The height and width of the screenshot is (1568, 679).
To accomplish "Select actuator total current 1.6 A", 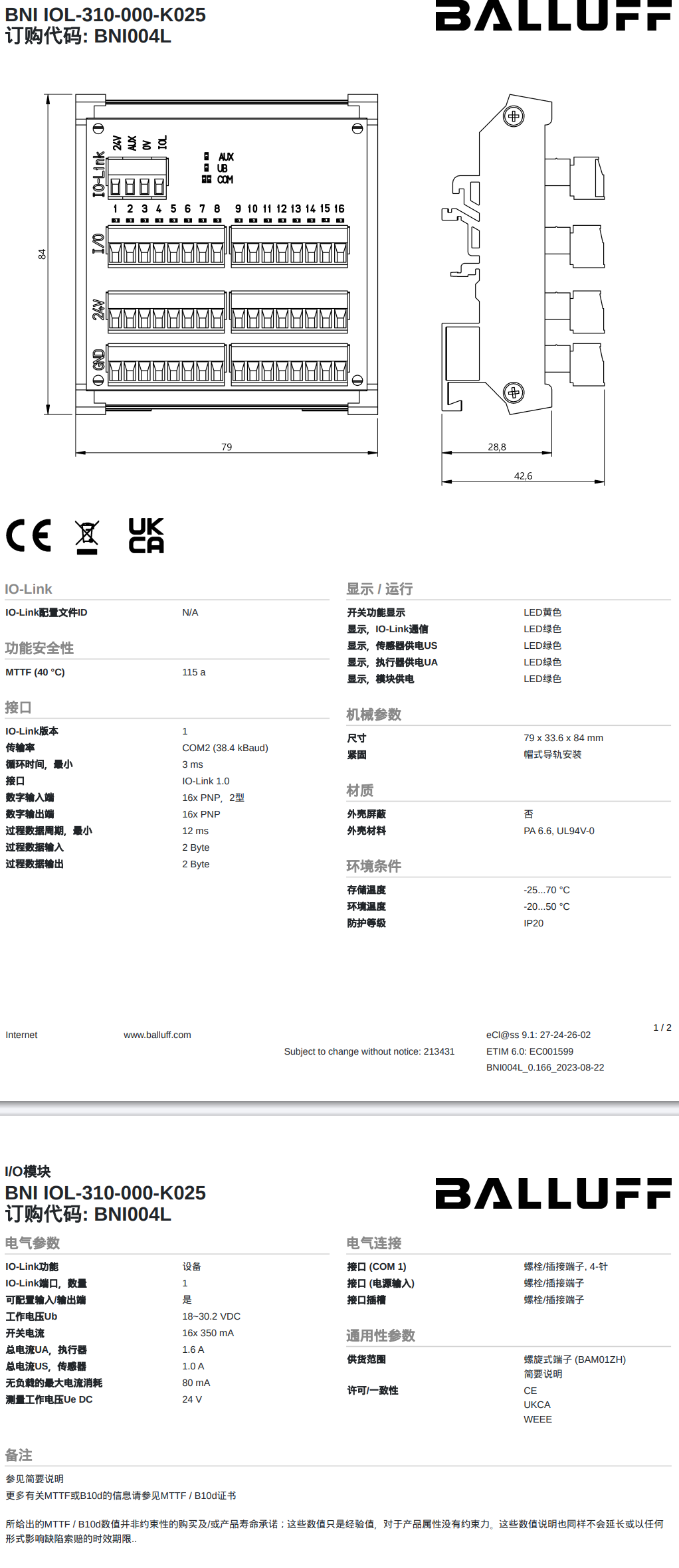I will pos(193,1350).
